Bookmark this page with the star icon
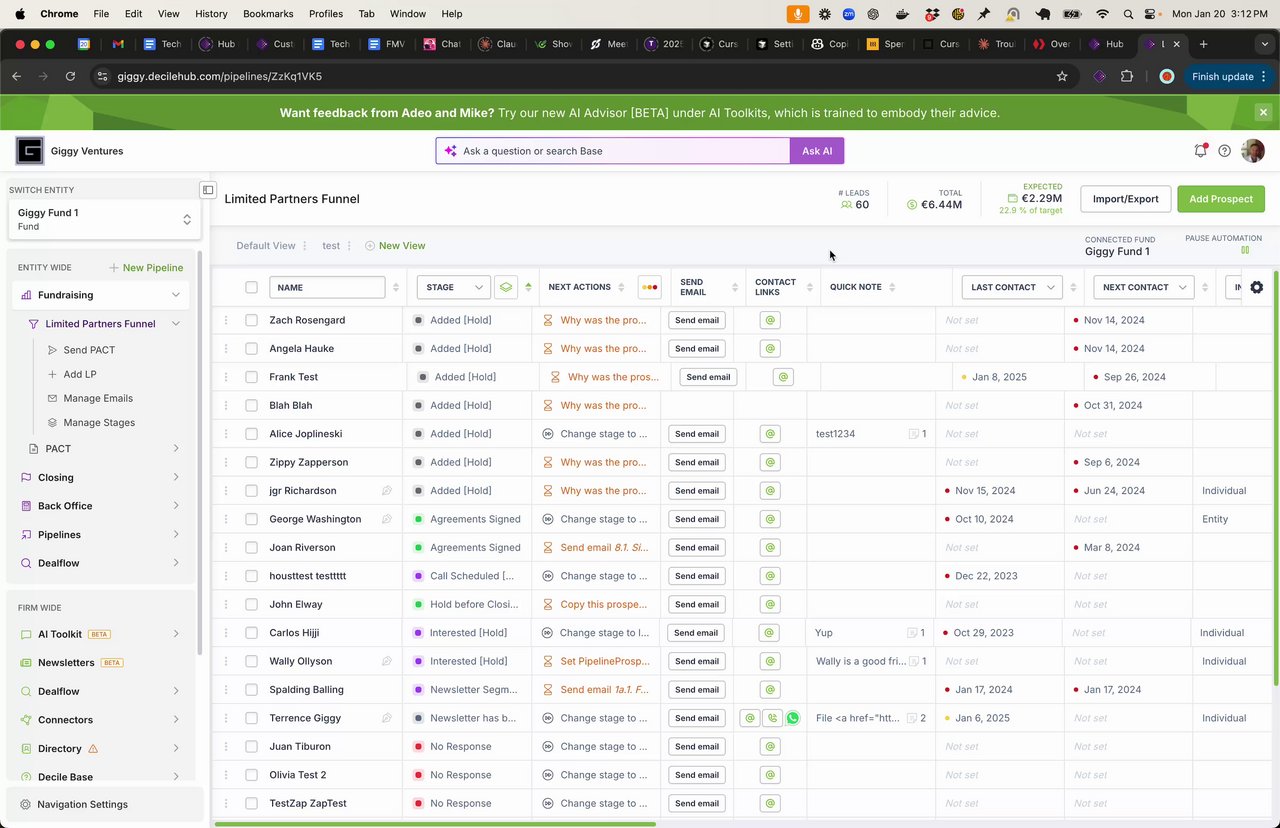The image size is (1280, 828). point(1062,76)
